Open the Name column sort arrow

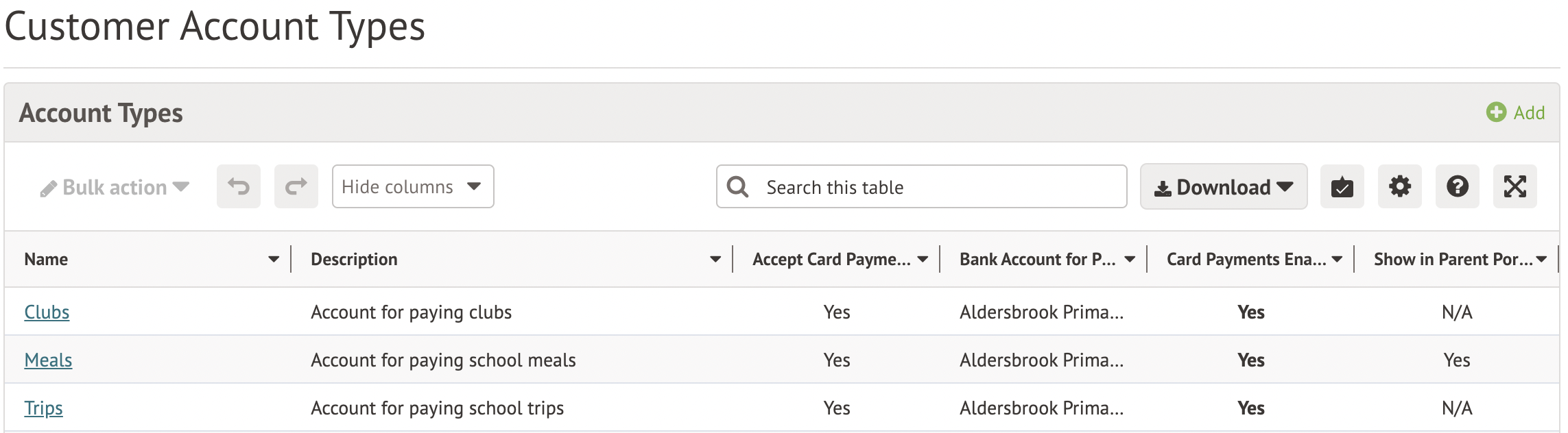pyautogui.click(x=274, y=260)
